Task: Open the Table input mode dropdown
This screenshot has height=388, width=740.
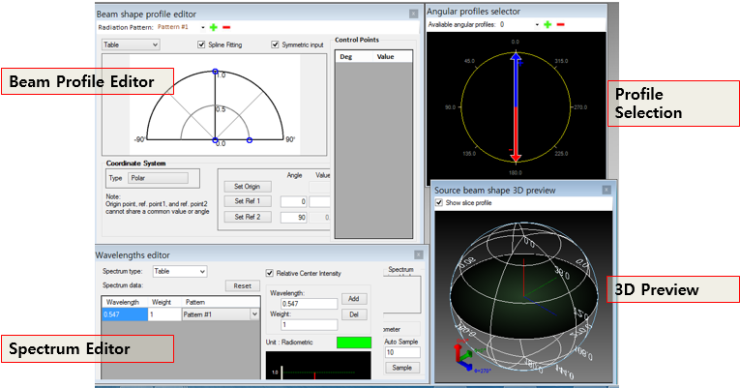Action: [x=131, y=45]
